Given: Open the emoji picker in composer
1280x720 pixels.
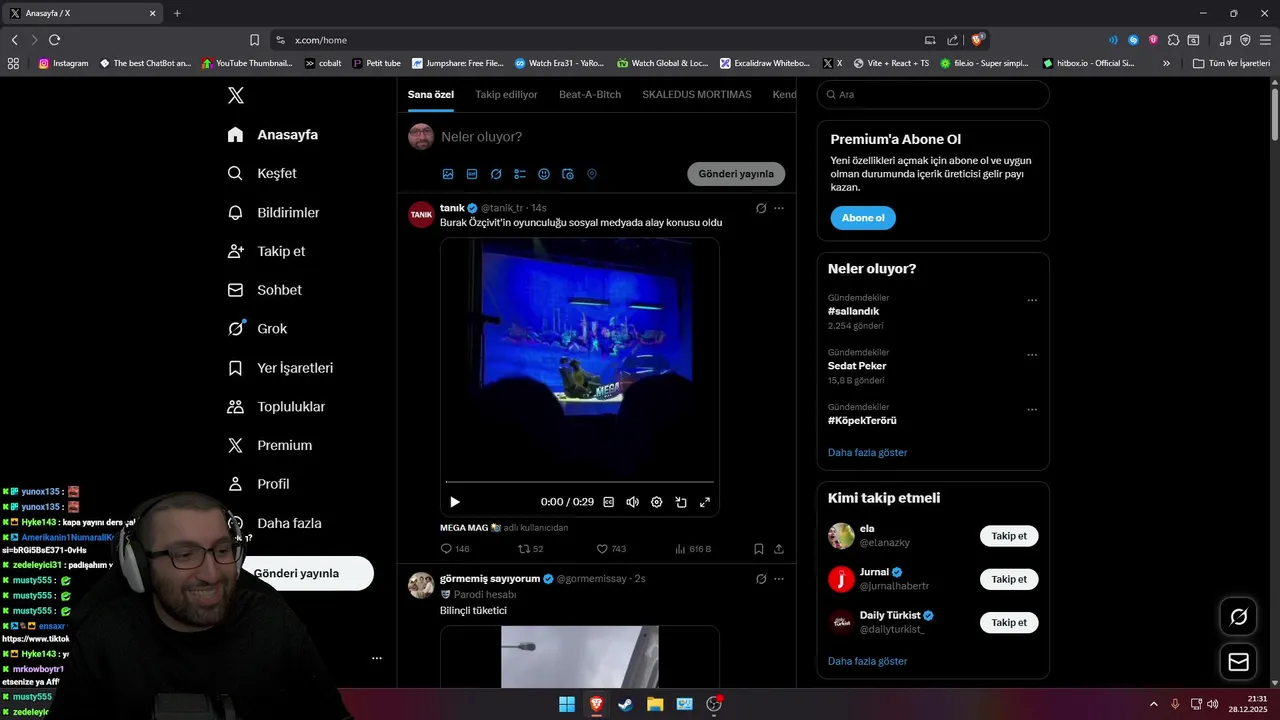Looking at the screenshot, I should [544, 174].
